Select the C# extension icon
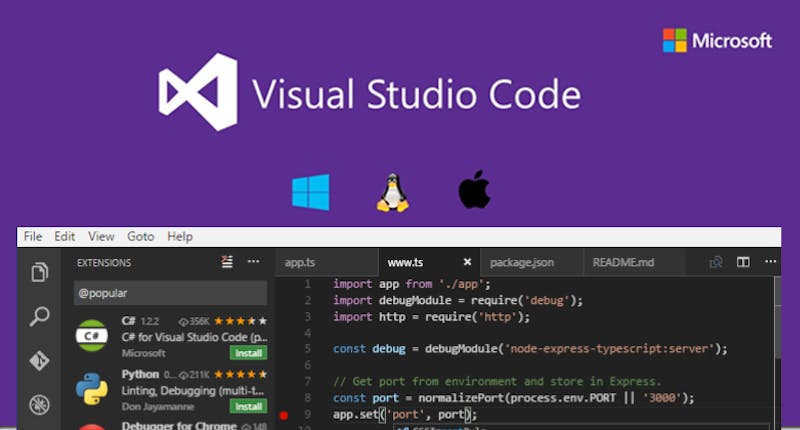This screenshot has height=430, width=800. 92,336
